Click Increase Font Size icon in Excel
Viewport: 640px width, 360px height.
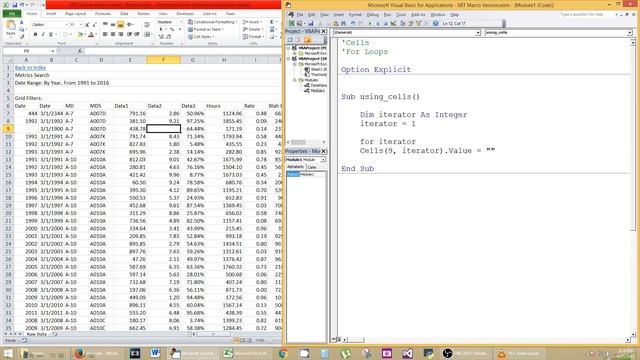(87, 25)
